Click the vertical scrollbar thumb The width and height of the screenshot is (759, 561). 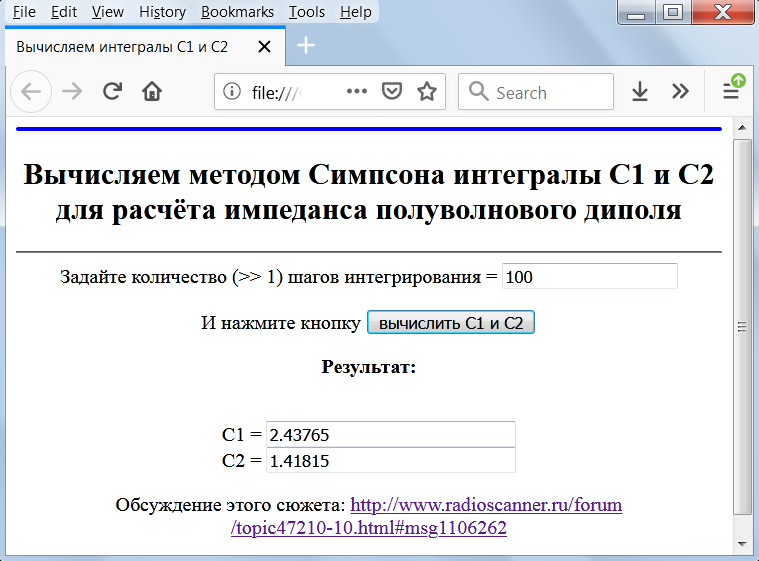(x=742, y=327)
